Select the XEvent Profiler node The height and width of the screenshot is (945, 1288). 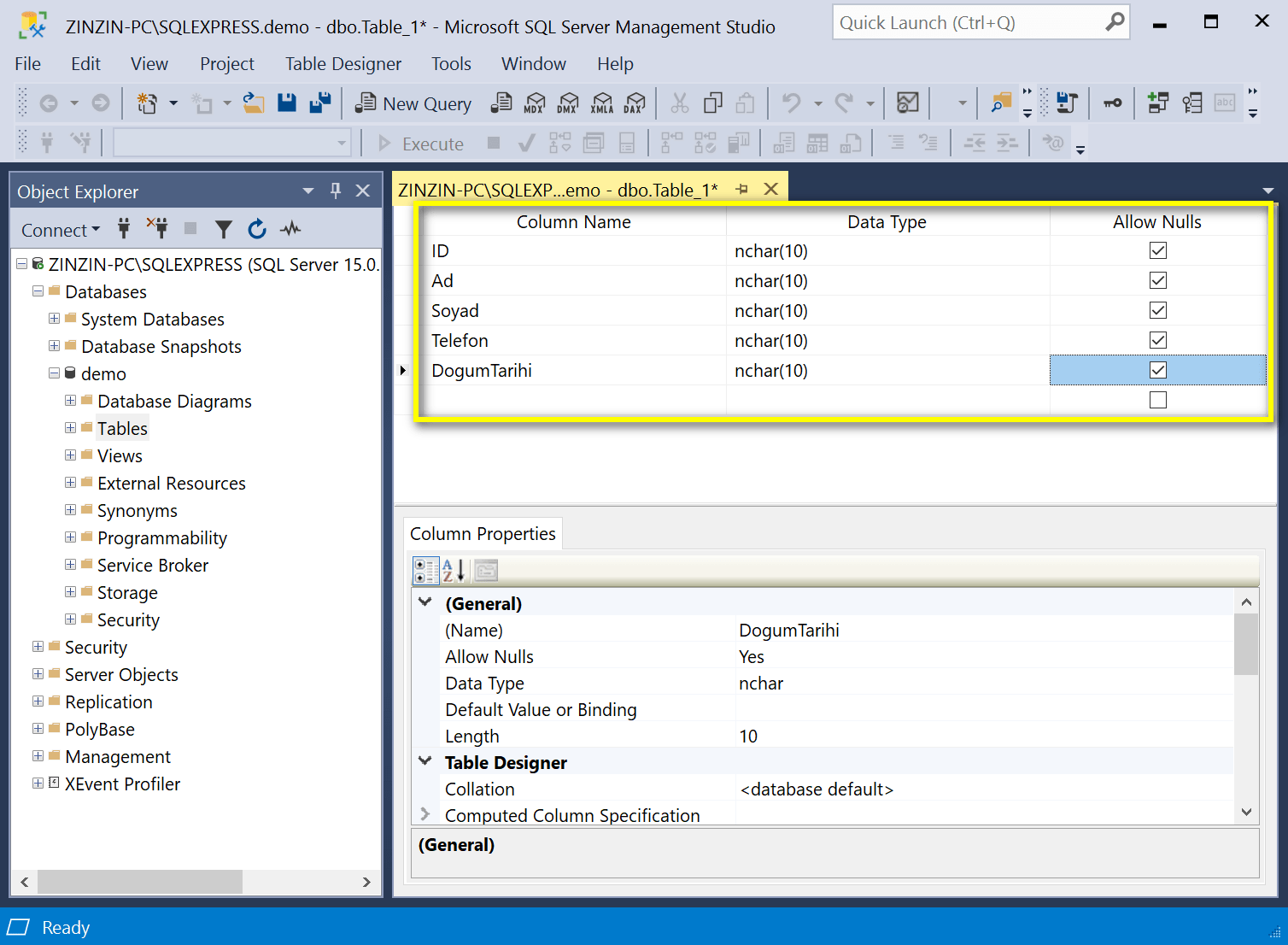click(x=122, y=784)
